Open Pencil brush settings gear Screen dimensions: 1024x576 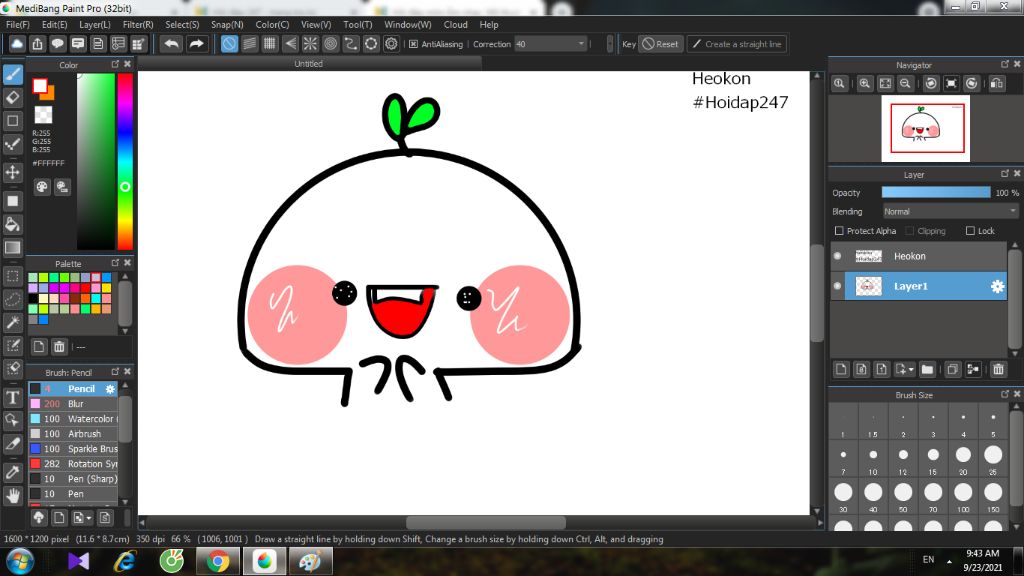110,389
